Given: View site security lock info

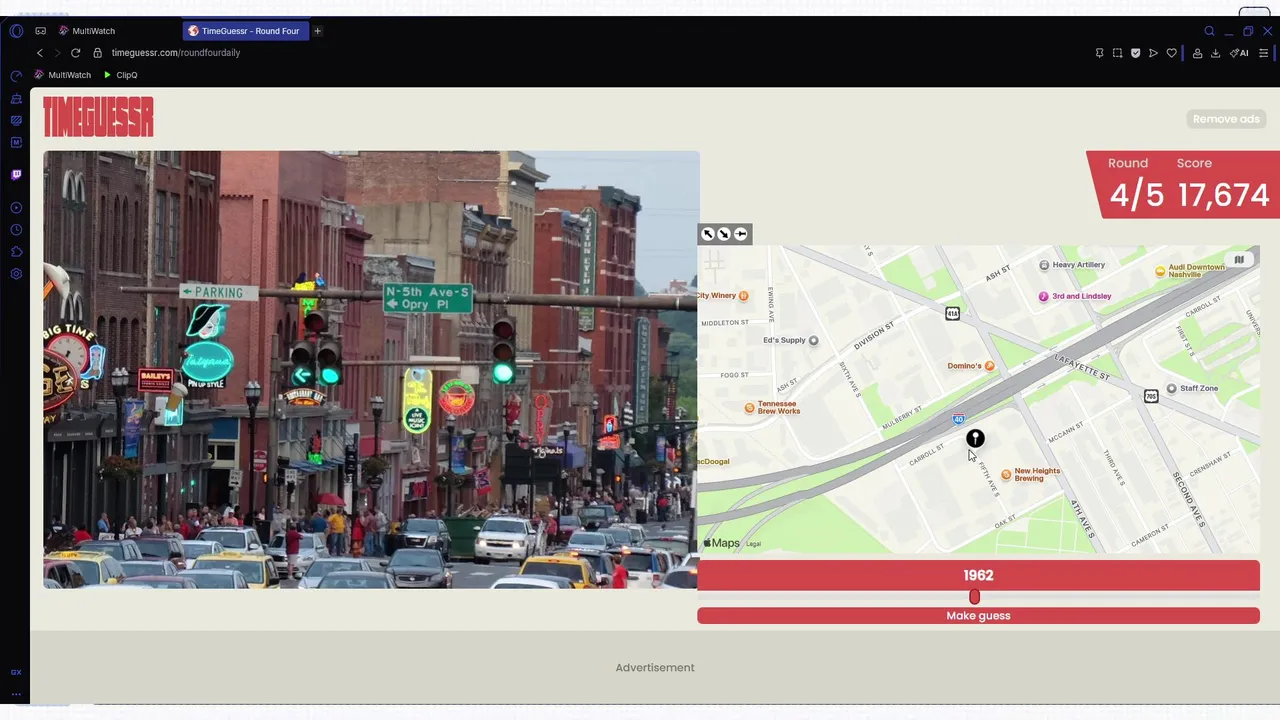Looking at the screenshot, I should pyautogui.click(x=97, y=53).
